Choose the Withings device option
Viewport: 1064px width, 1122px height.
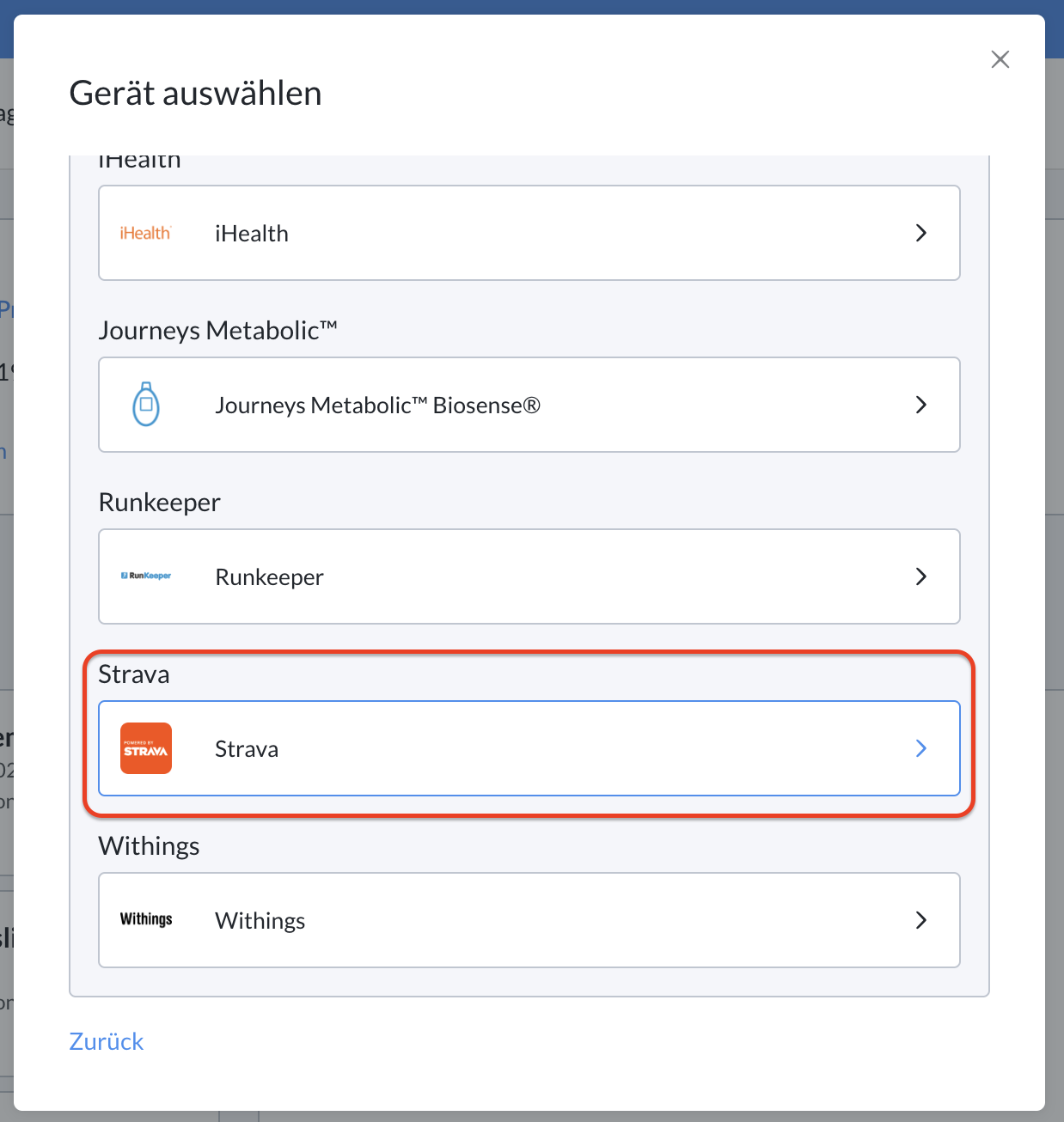(x=529, y=920)
